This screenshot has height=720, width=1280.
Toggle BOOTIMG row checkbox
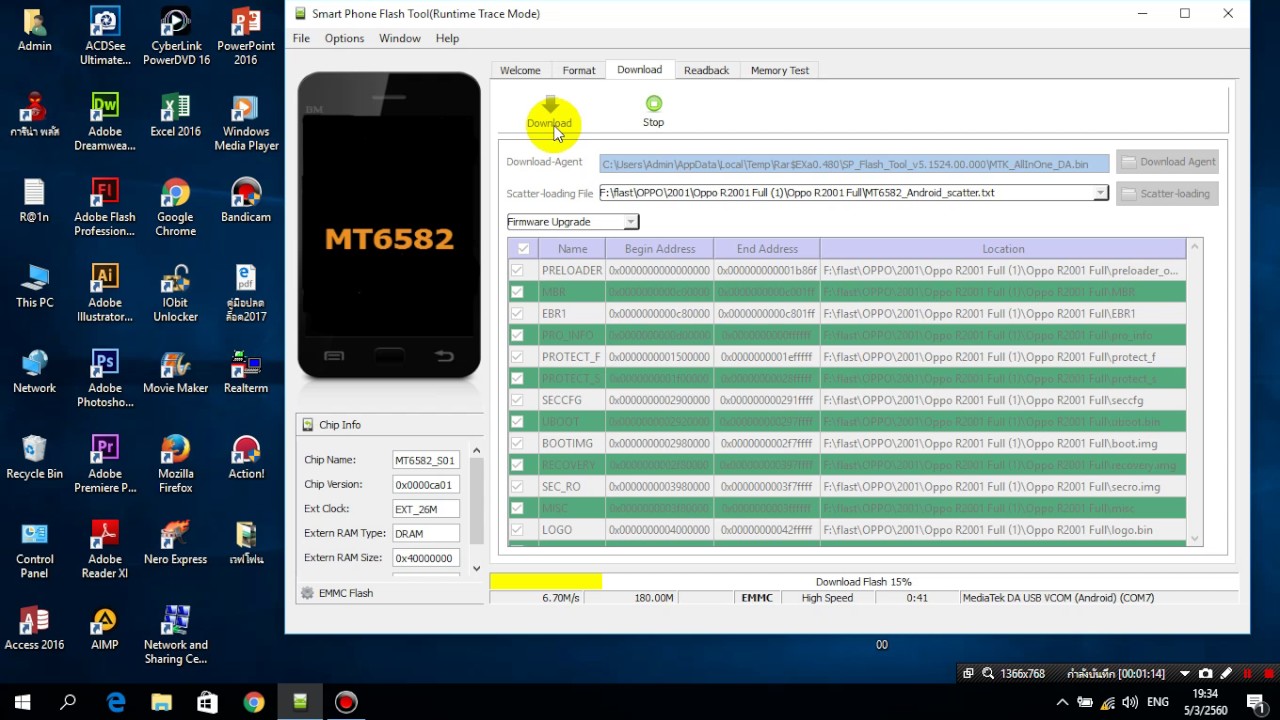point(517,443)
